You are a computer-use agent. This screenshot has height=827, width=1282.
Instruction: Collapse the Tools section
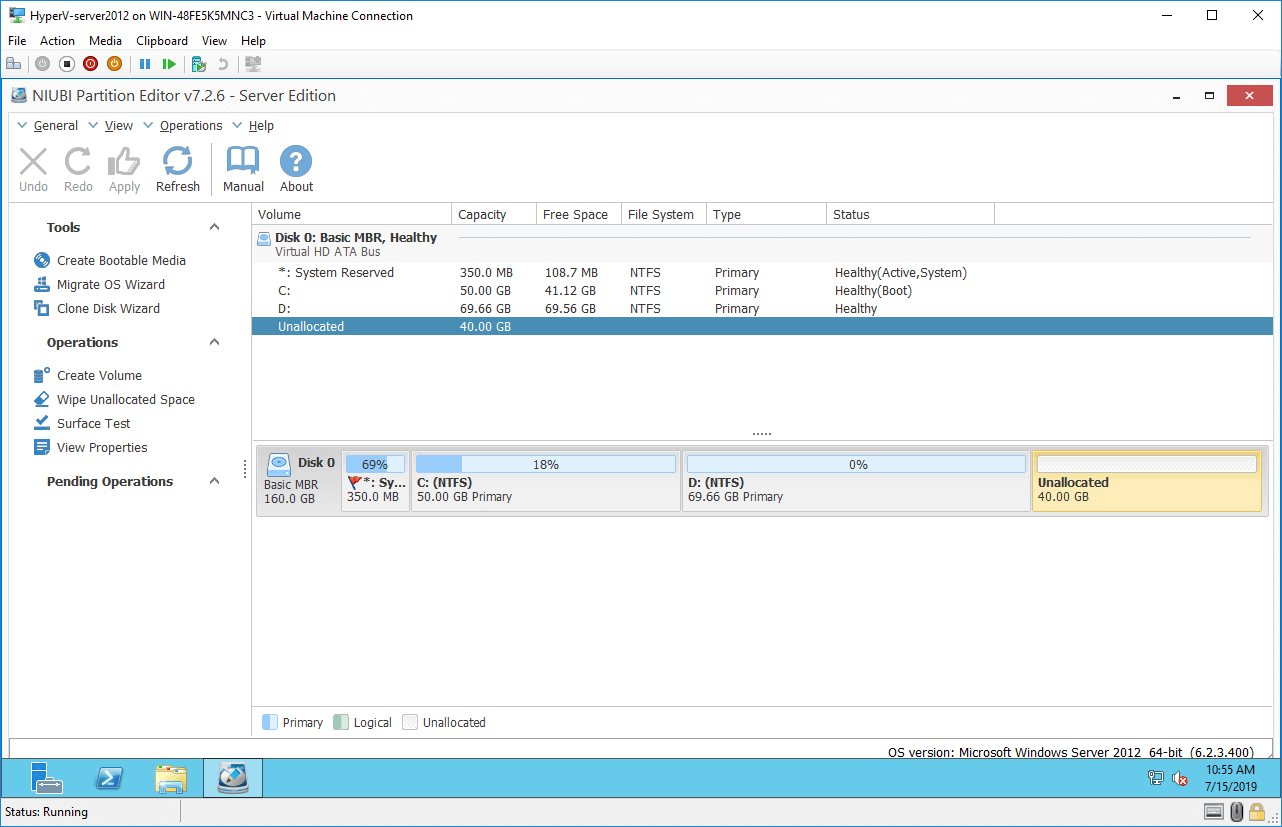tap(214, 228)
